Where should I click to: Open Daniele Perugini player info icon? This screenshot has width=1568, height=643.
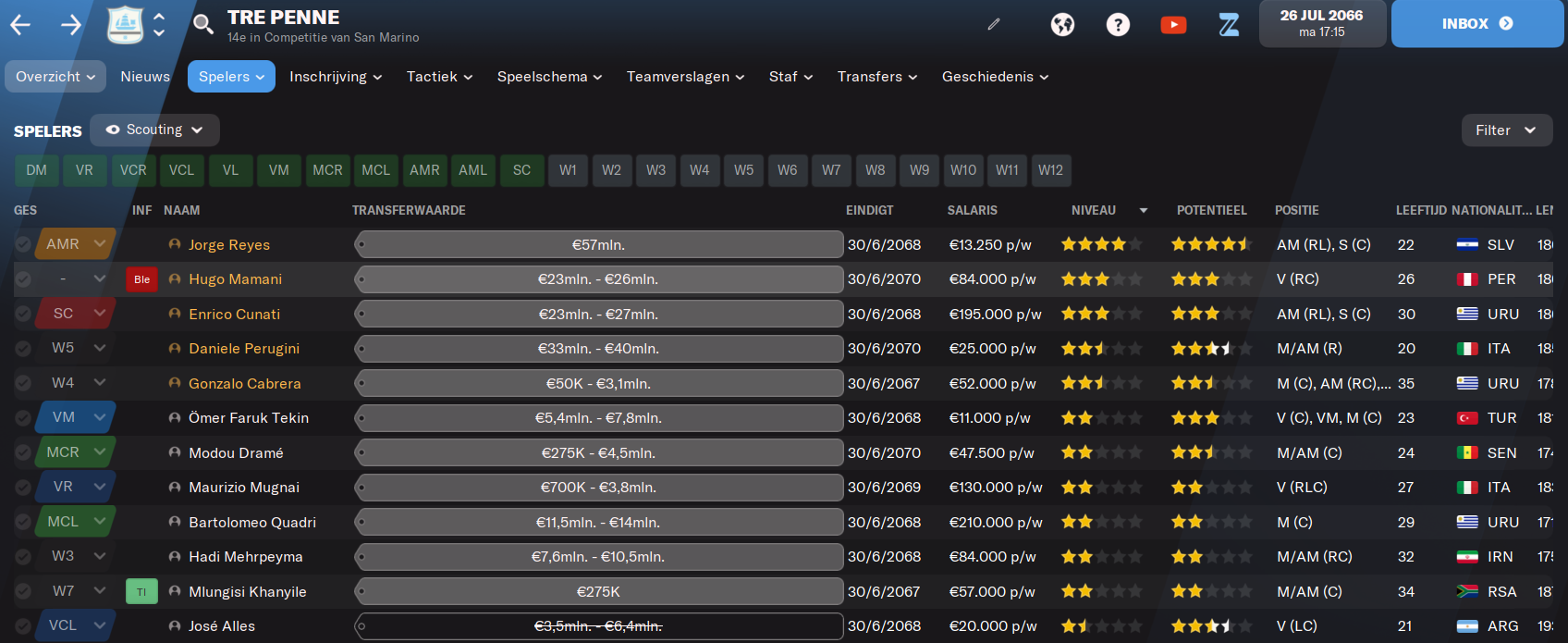click(175, 348)
